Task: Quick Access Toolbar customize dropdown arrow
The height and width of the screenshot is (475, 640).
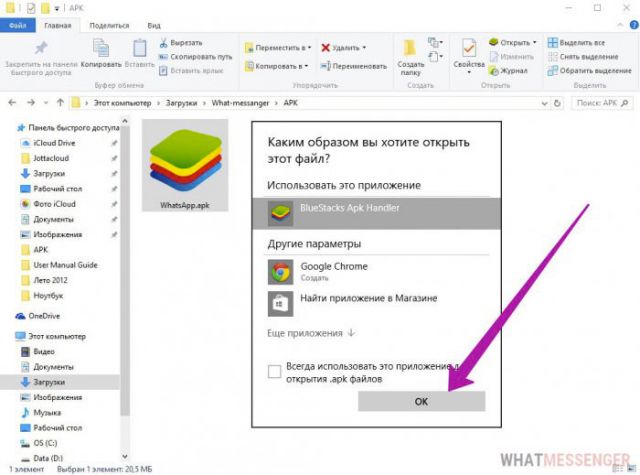Action: (x=57, y=8)
